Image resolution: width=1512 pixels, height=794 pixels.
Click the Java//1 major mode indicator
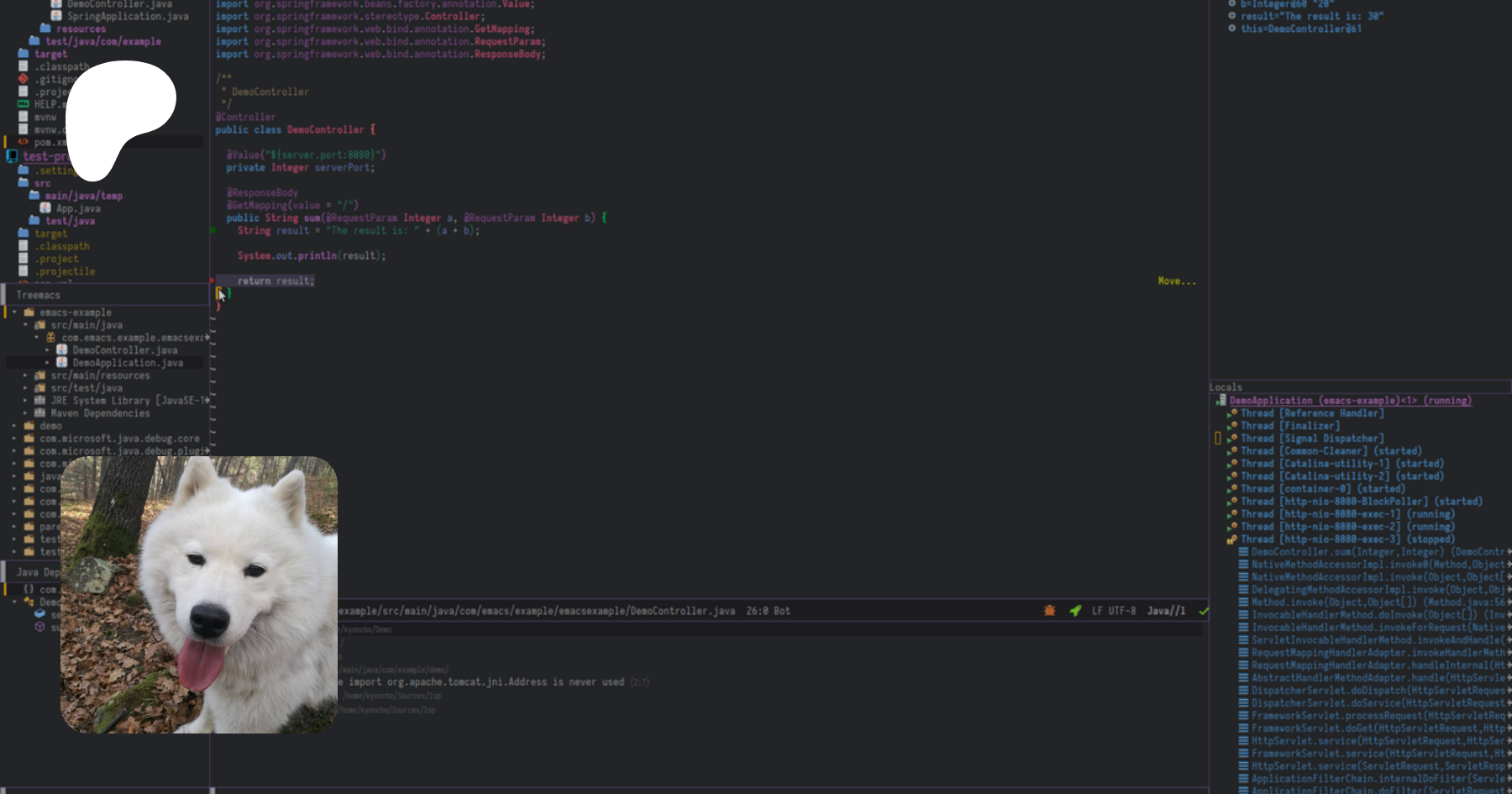[1166, 611]
